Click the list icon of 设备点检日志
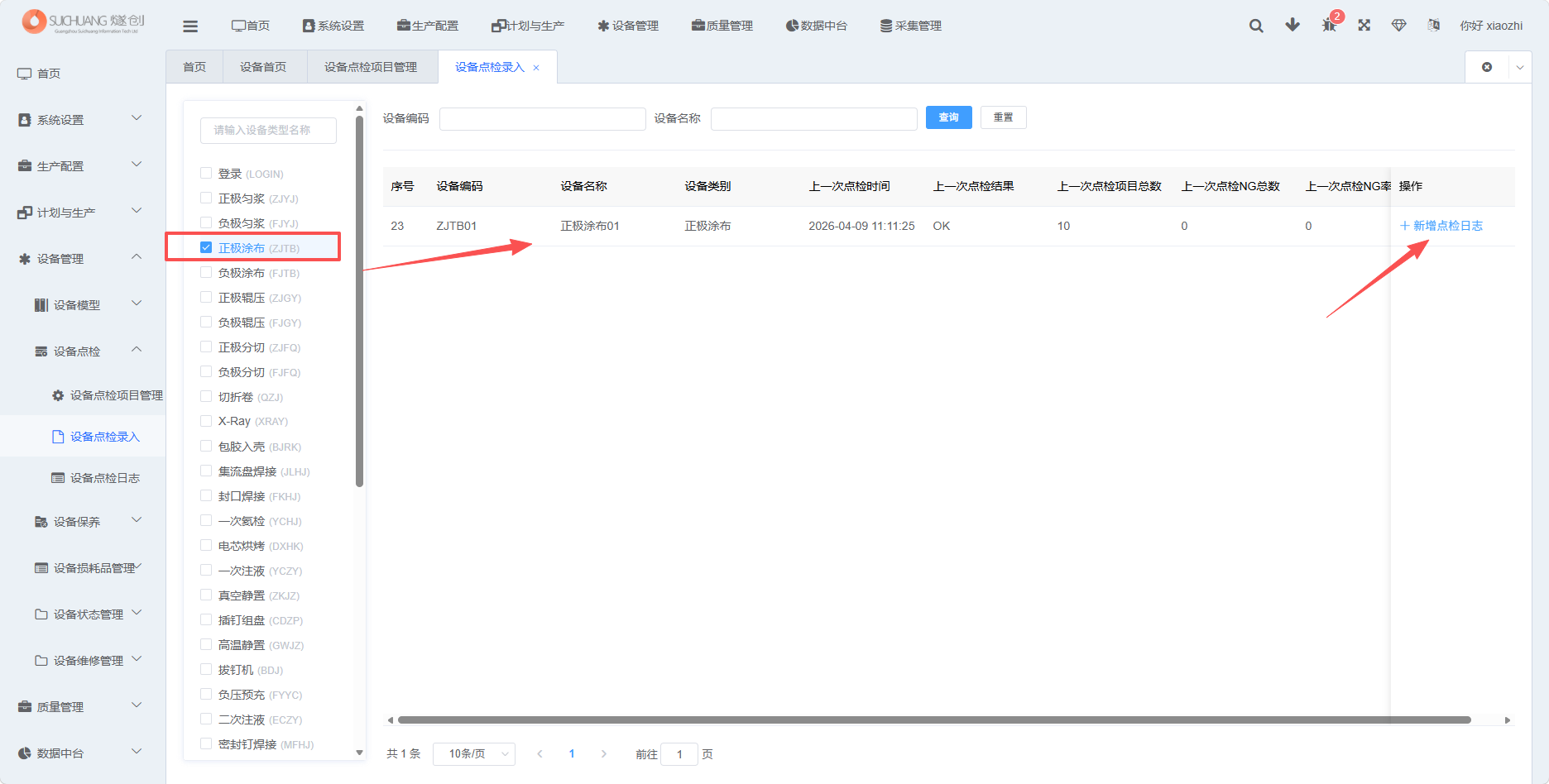This screenshot has width=1549, height=784. click(58, 478)
